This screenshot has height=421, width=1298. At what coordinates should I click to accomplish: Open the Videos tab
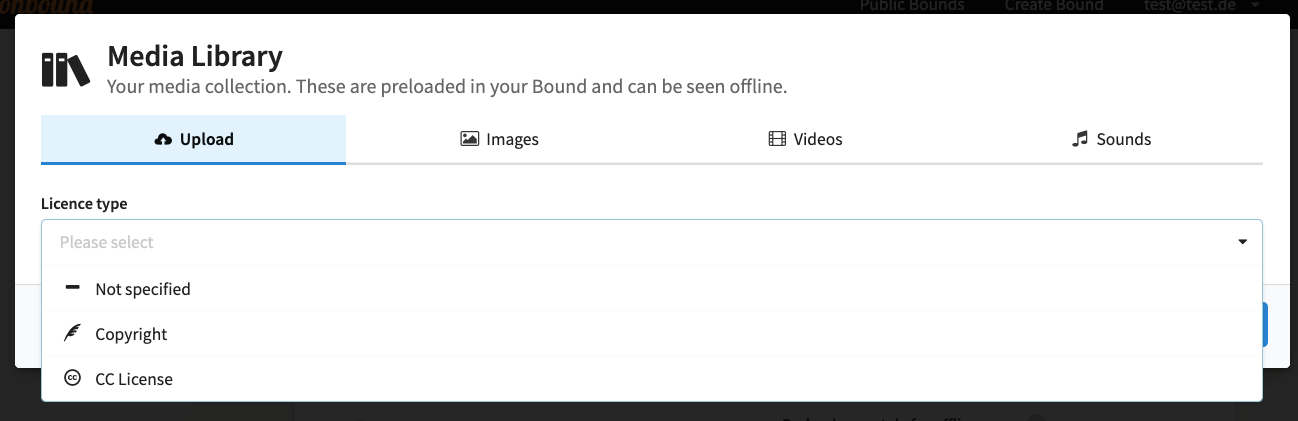[805, 139]
